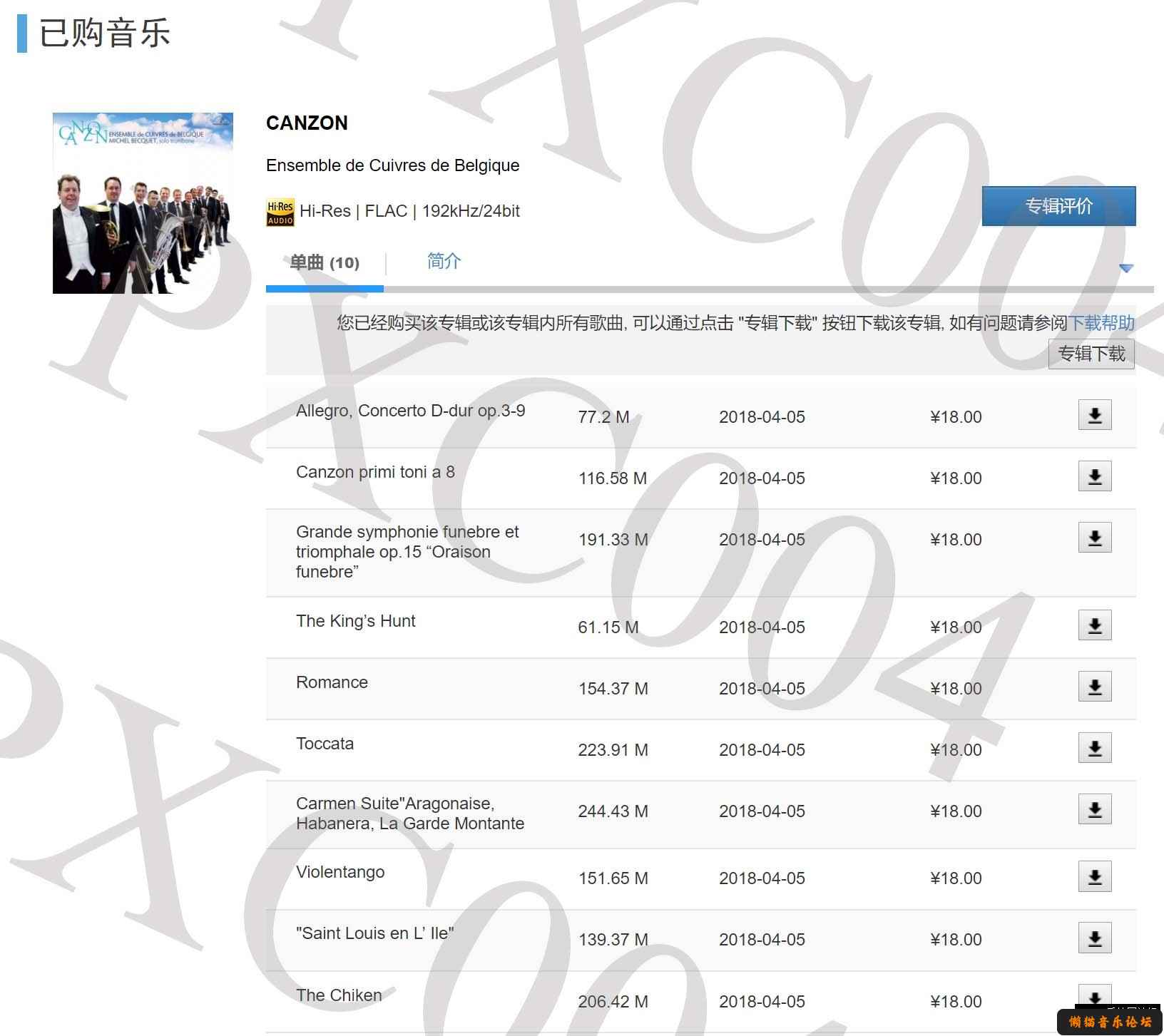Select The King's Hunt title
The width and height of the screenshot is (1164, 1036).
pos(355,621)
